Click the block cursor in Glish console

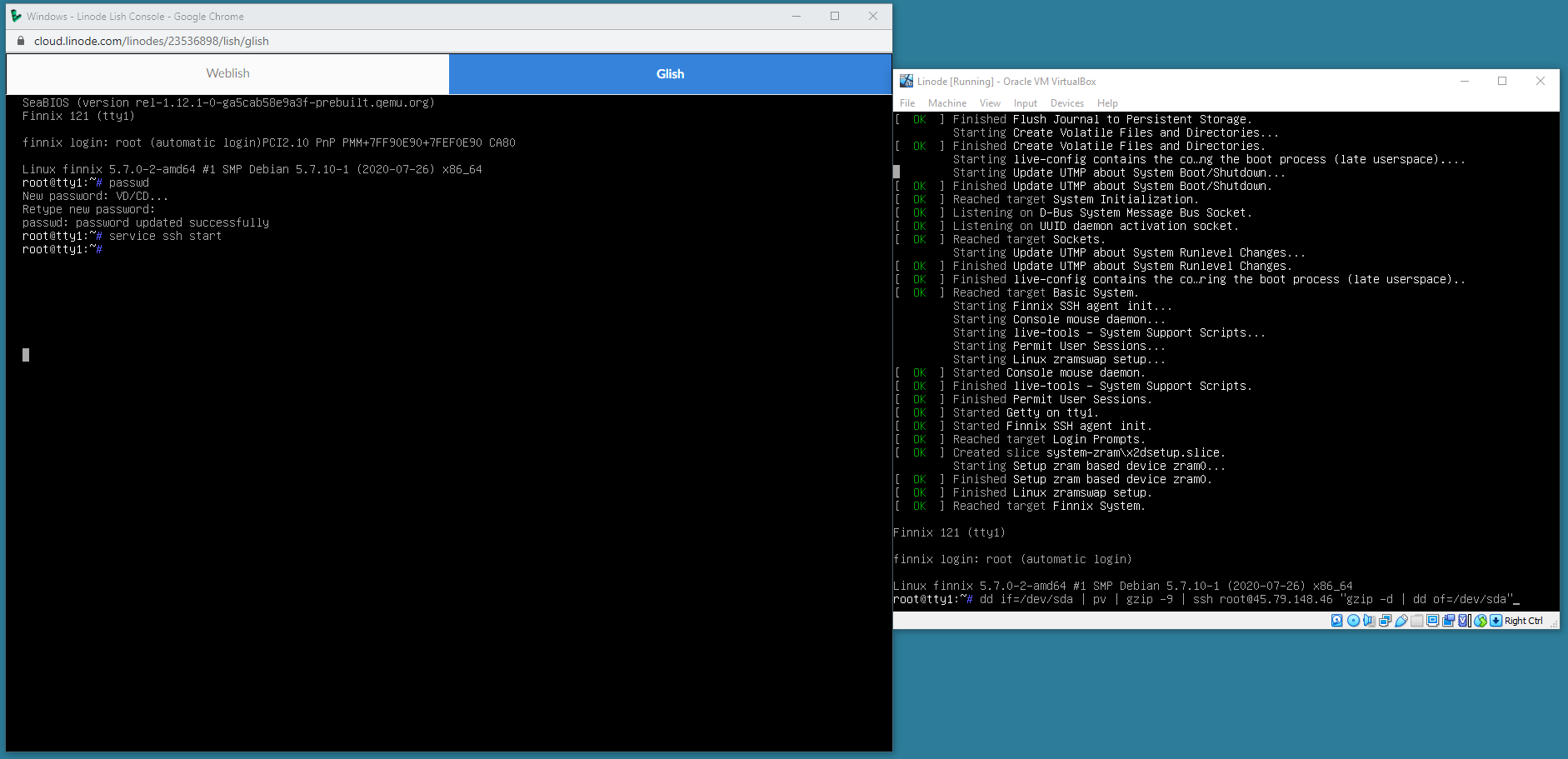point(26,355)
